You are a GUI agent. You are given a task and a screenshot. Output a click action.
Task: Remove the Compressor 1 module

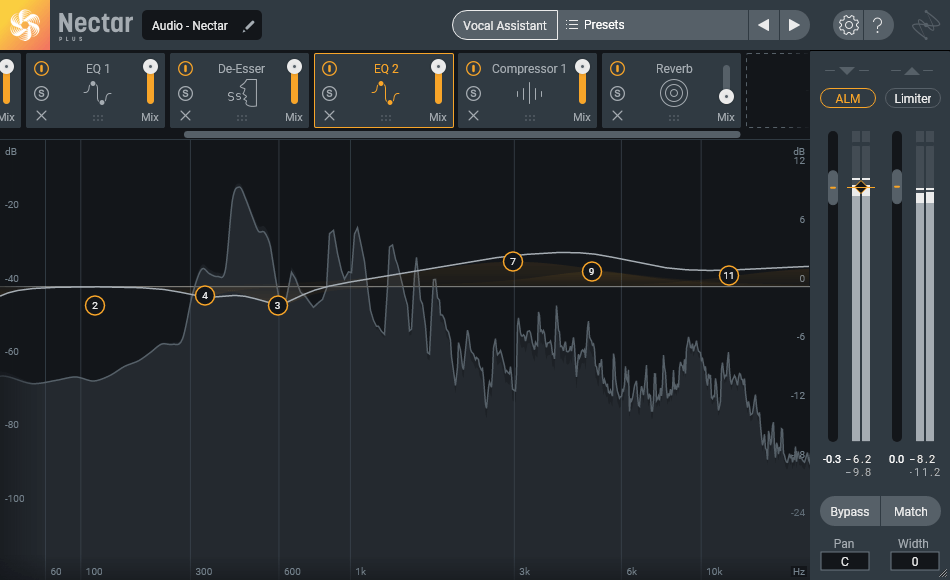[x=474, y=116]
